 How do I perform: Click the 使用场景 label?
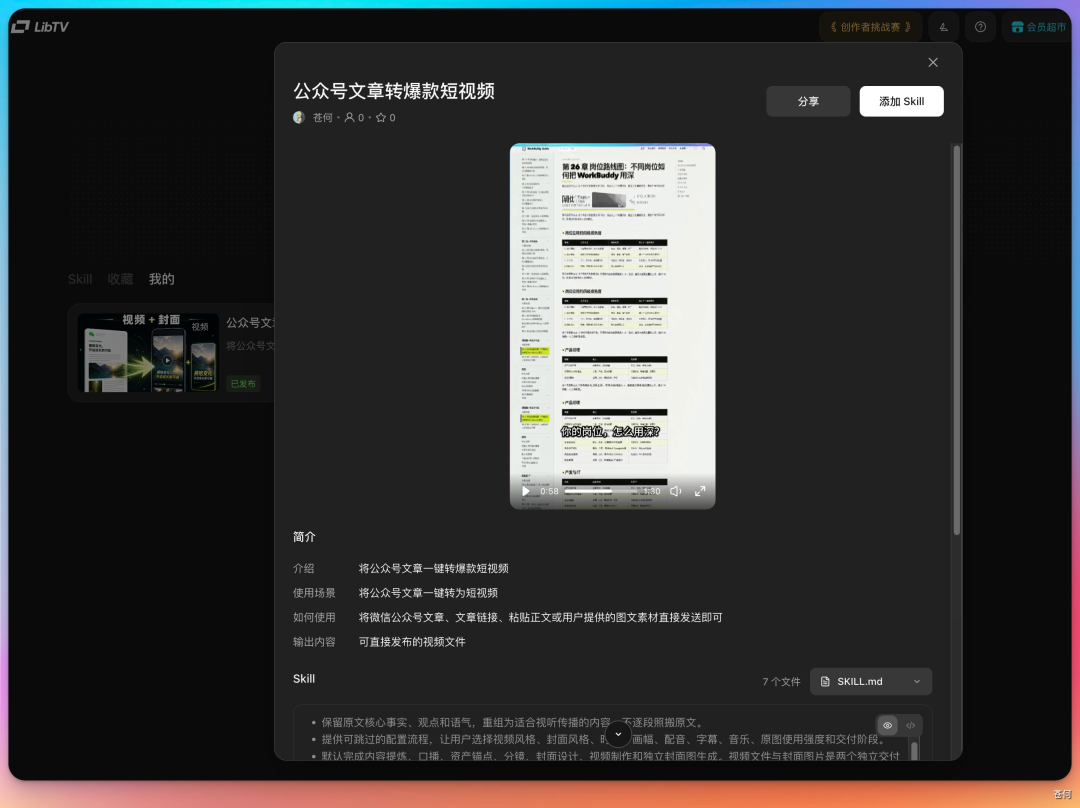point(314,592)
